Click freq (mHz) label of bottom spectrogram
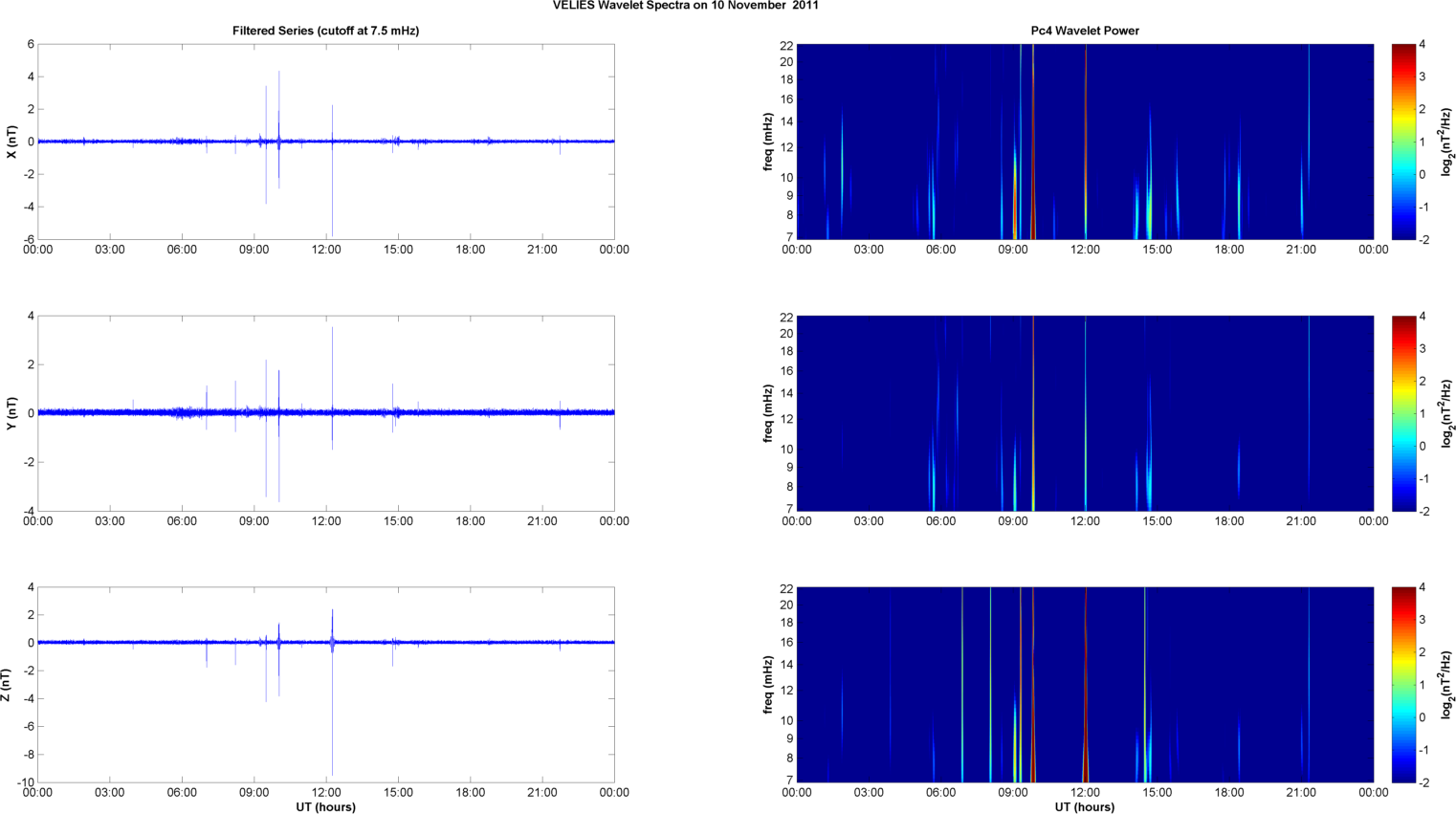The image size is (1456, 814). (x=768, y=685)
